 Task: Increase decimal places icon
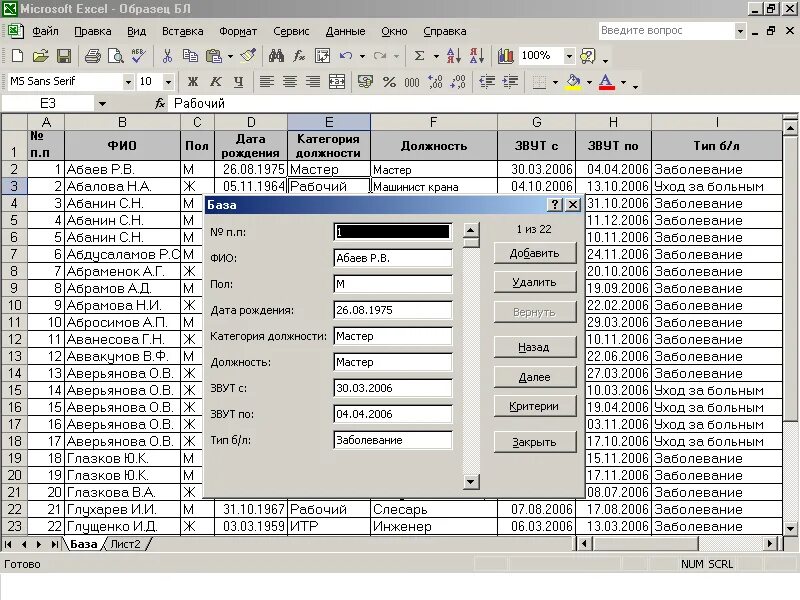(435, 82)
